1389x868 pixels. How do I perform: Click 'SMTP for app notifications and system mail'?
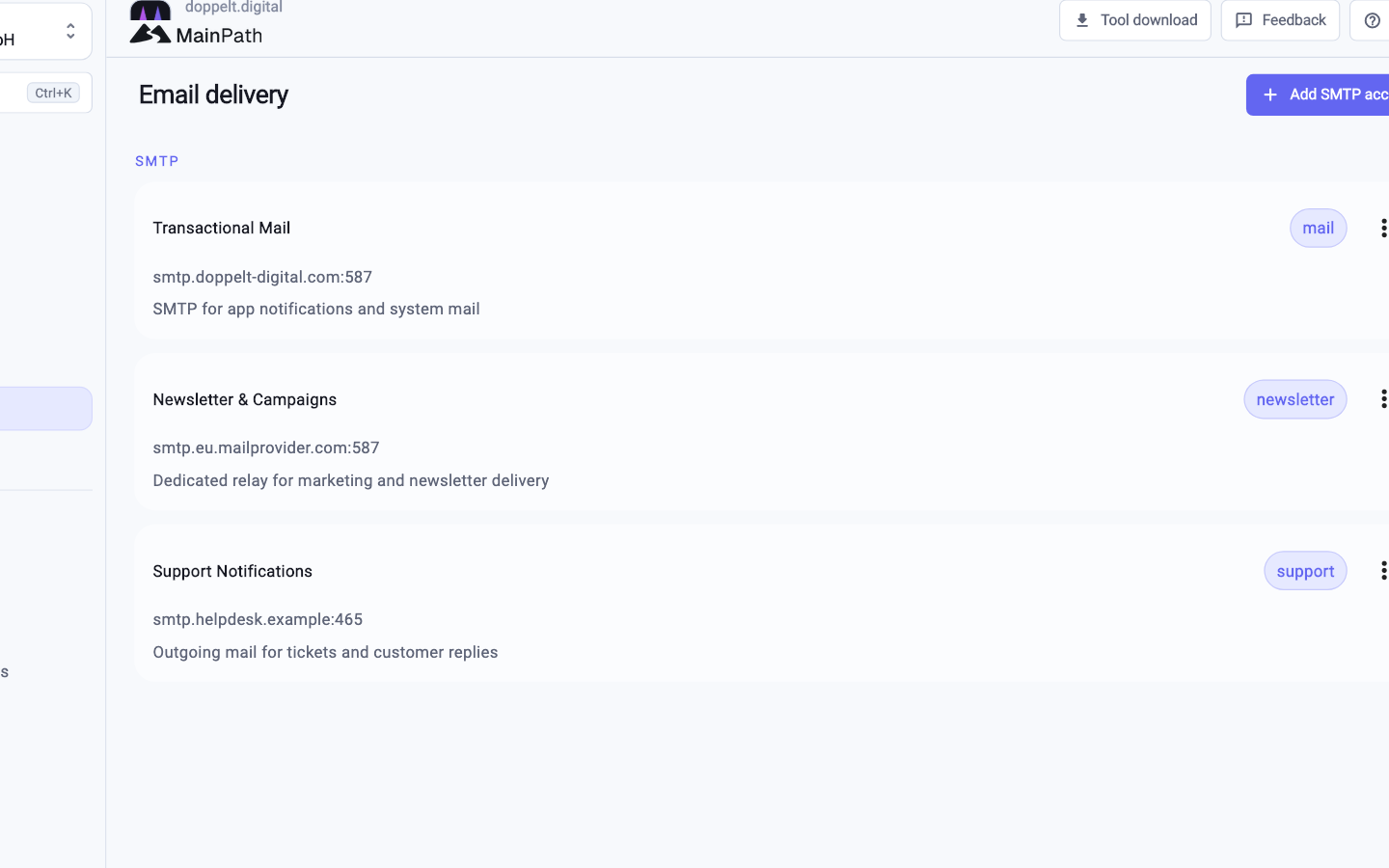(316, 309)
